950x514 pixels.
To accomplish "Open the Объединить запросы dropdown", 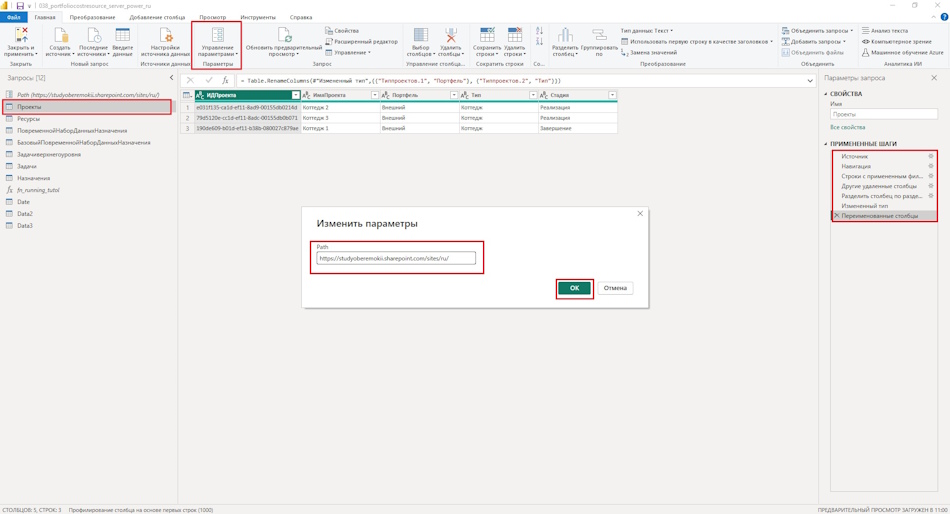I will pyautogui.click(x=817, y=30).
